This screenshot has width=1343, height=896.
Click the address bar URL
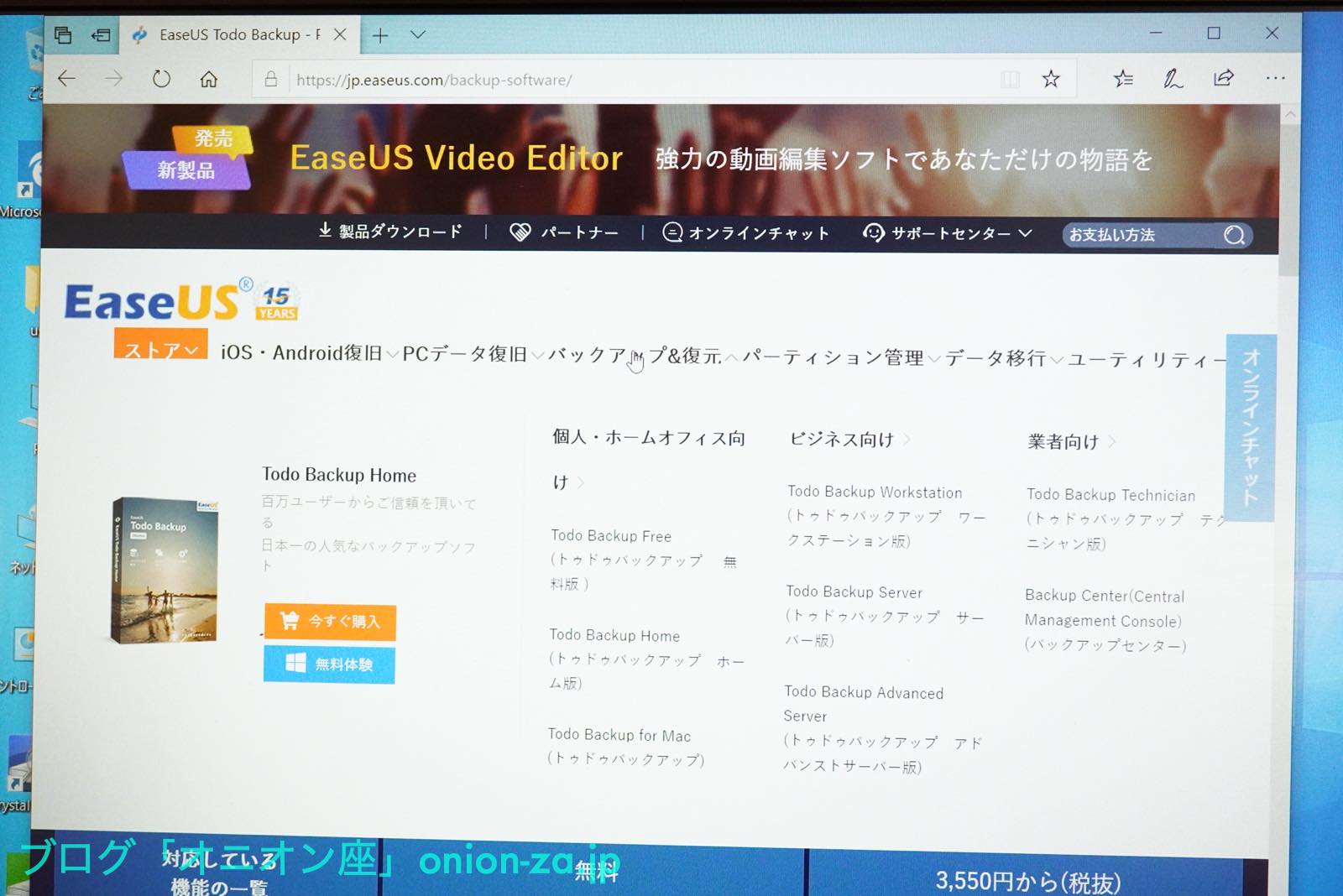pyautogui.click(x=434, y=80)
